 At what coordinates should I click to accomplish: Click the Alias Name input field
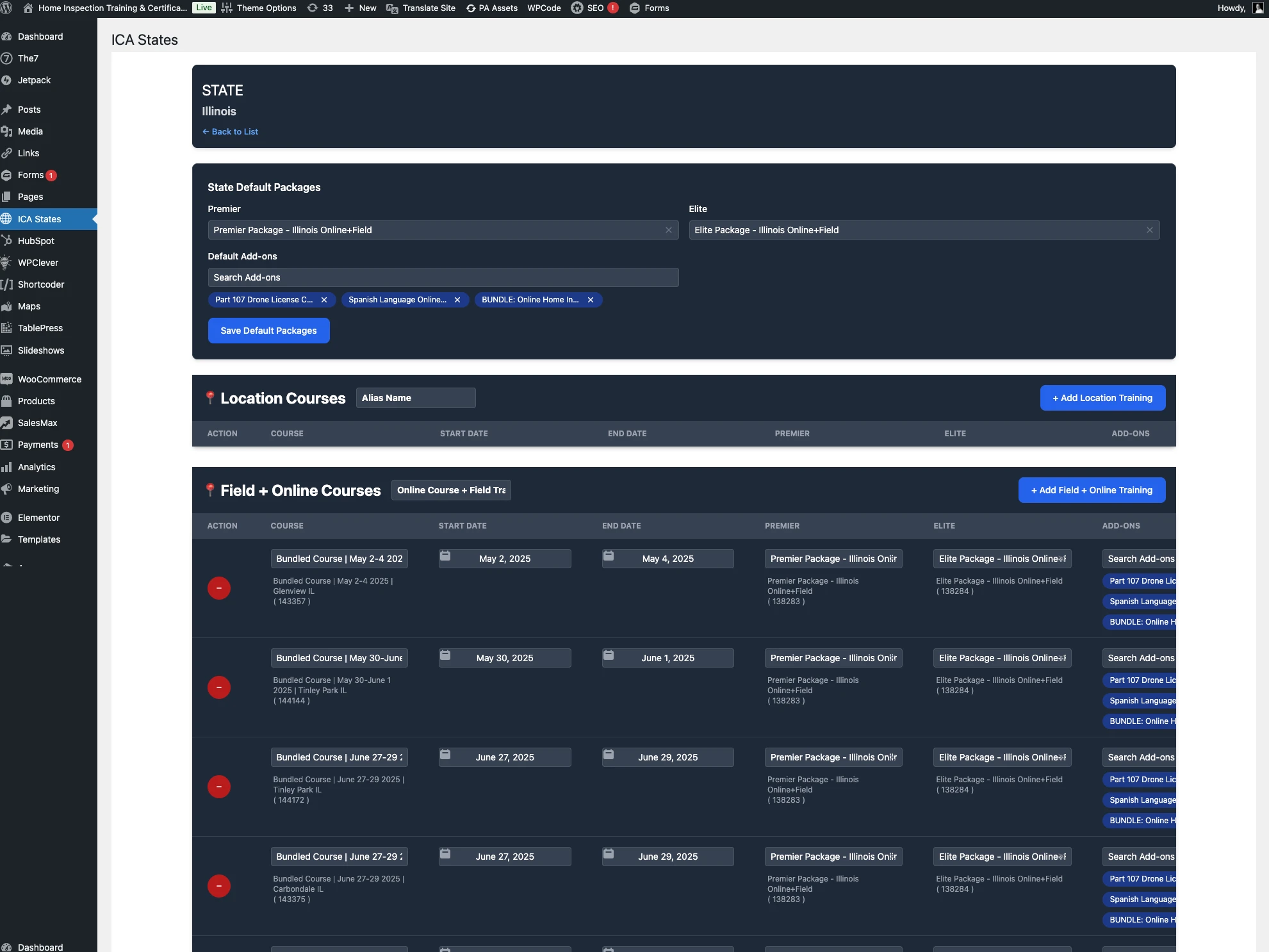pyautogui.click(x=415, y=398)
